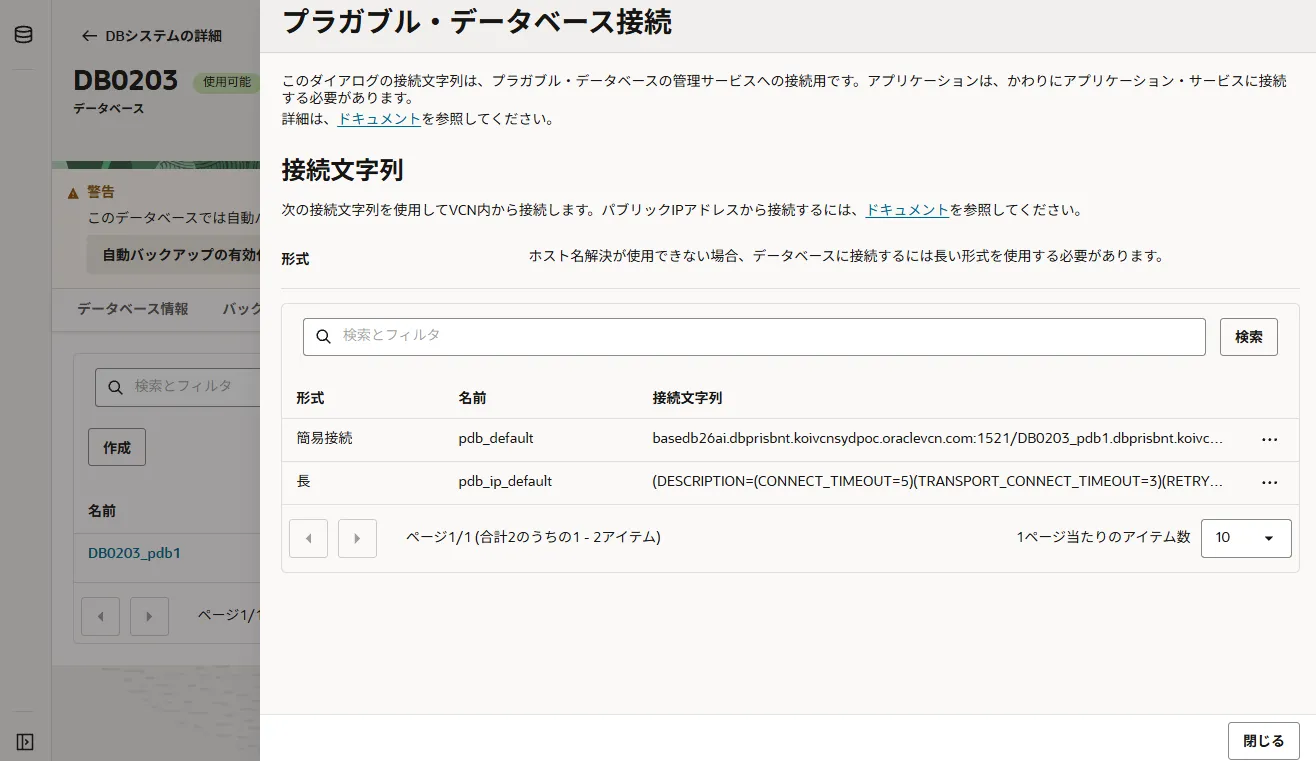This screenshot has height=761, width=1316.
Task: Click the 接続文字列 column header
Action: pyautogui.click(x=687, y=398)
